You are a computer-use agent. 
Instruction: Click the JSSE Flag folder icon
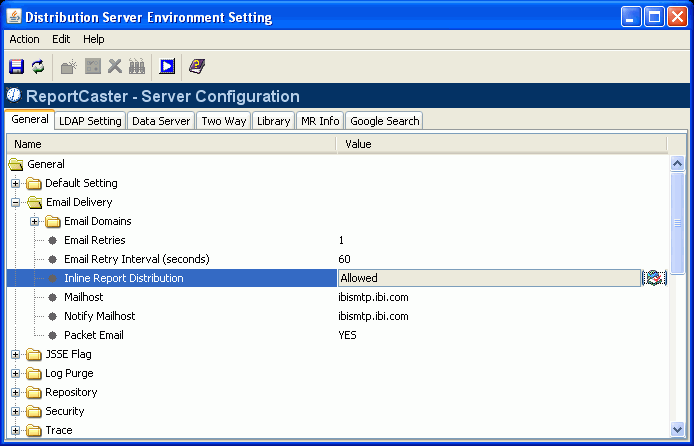(34, 354)
